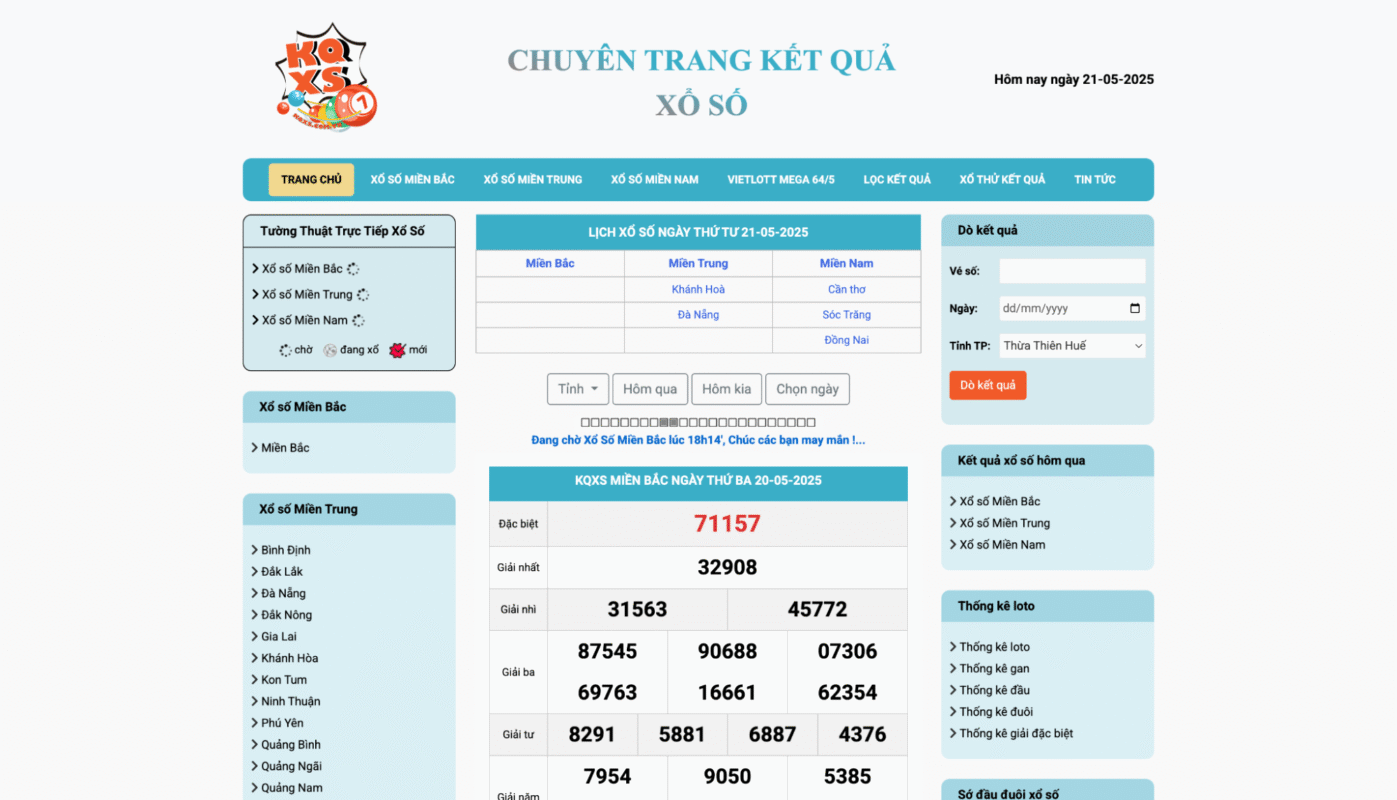
Task: Open LỌC KẾT QUẢ menu item
Action: (897, 180)
